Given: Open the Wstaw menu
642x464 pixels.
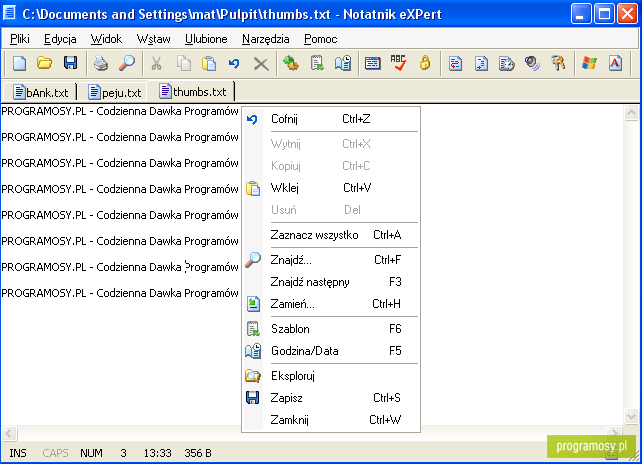Looking at the screenshot, I should (154, 39).
